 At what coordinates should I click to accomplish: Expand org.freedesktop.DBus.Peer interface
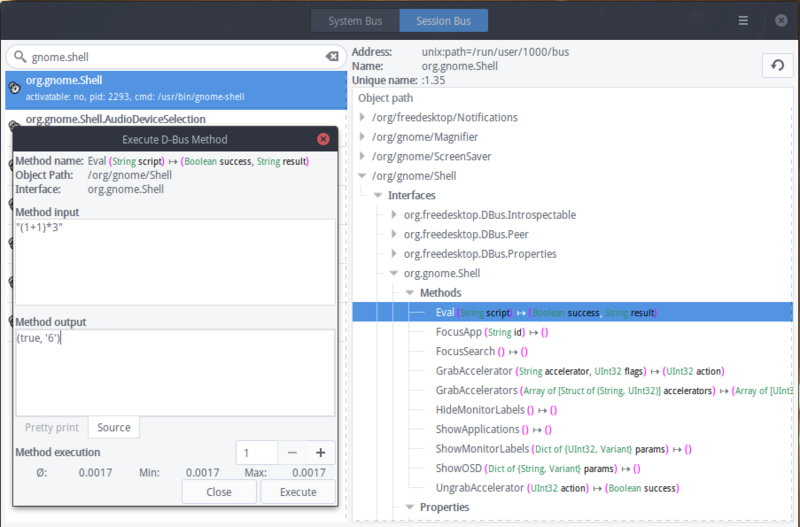394,234
